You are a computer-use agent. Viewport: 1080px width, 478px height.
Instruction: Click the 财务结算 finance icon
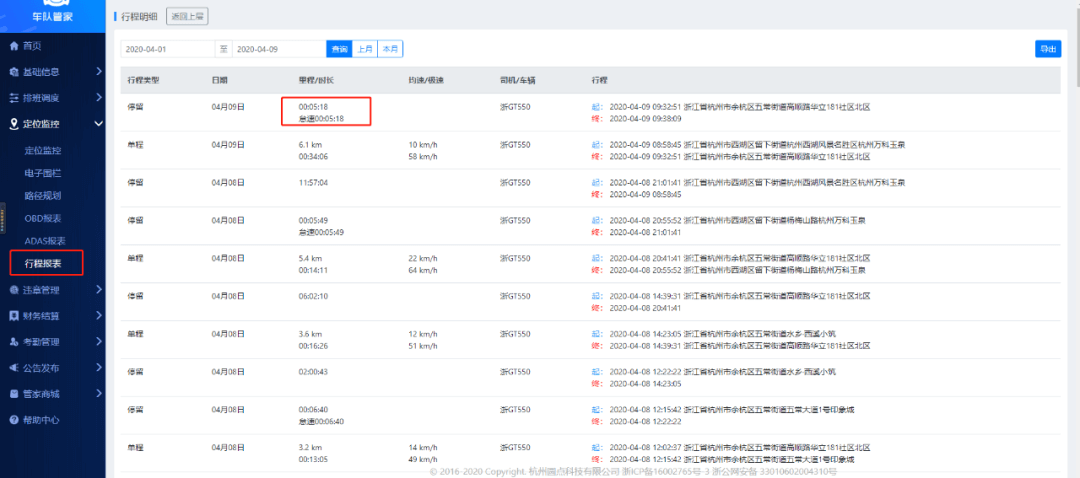tap(13, 316)
